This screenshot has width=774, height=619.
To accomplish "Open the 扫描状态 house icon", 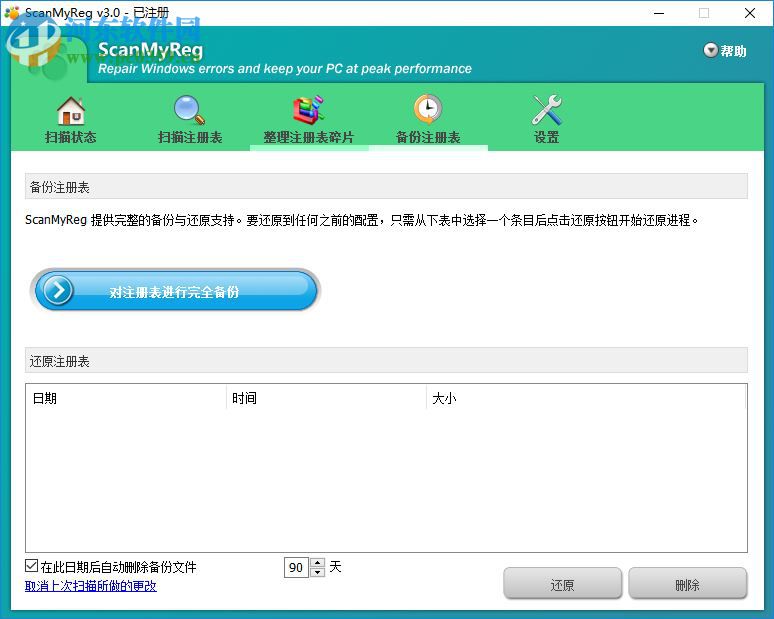I will (x=71, y=111).
